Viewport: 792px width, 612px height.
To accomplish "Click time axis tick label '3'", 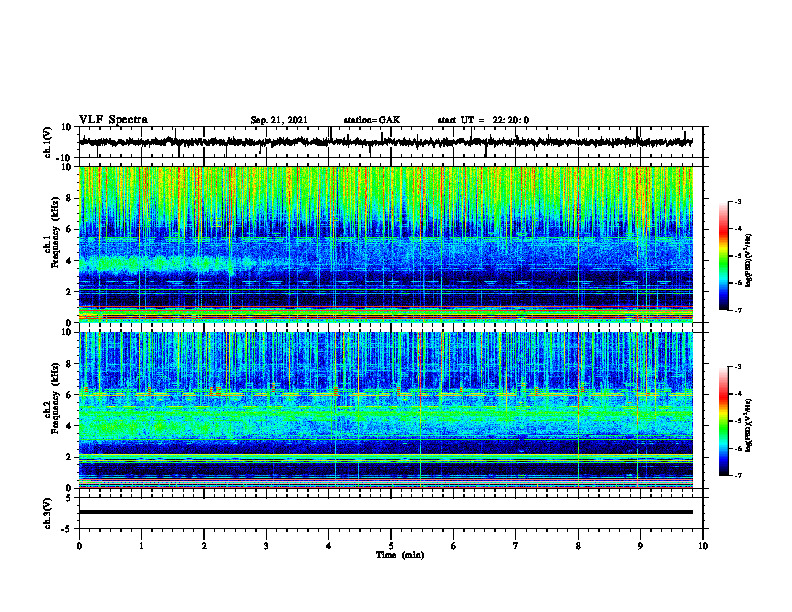I will [266, 546].
